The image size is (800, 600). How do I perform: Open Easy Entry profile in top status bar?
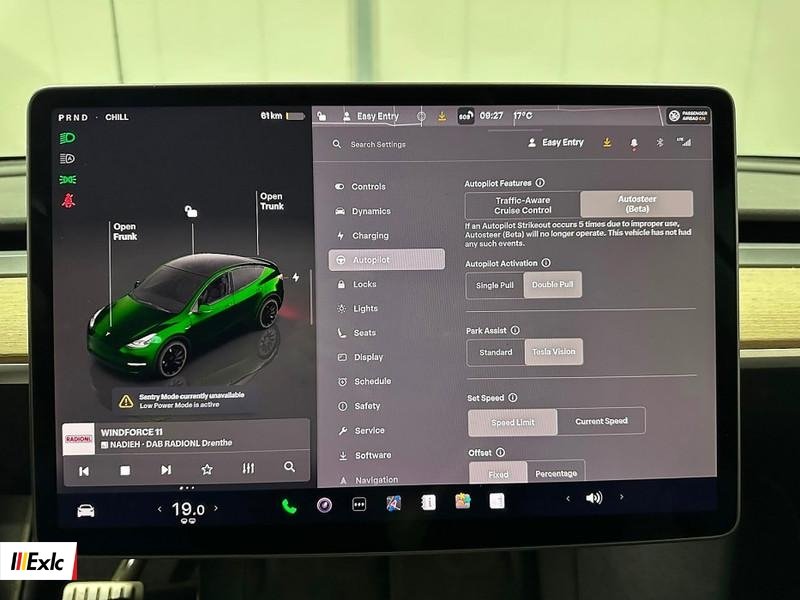click(x=371, y=116)
